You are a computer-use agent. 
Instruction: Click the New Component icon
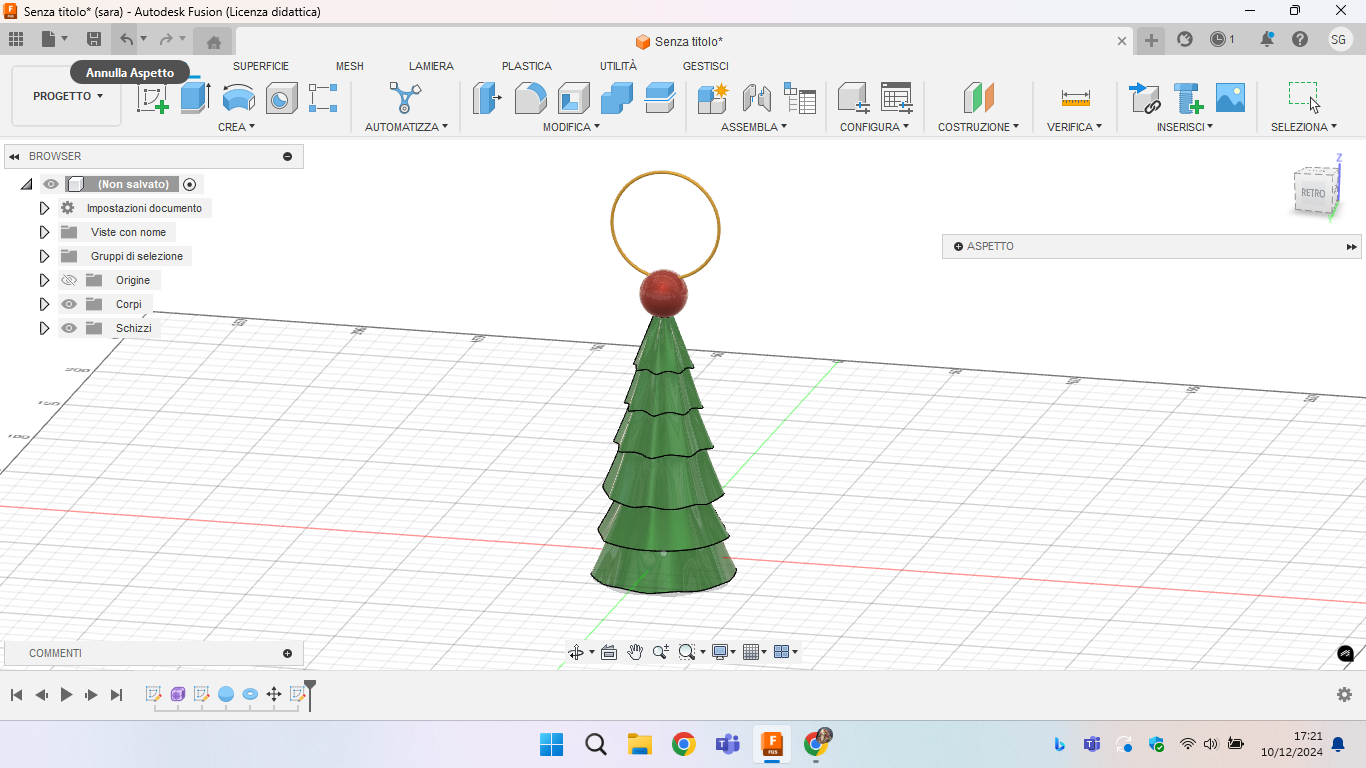click(713, 98)
